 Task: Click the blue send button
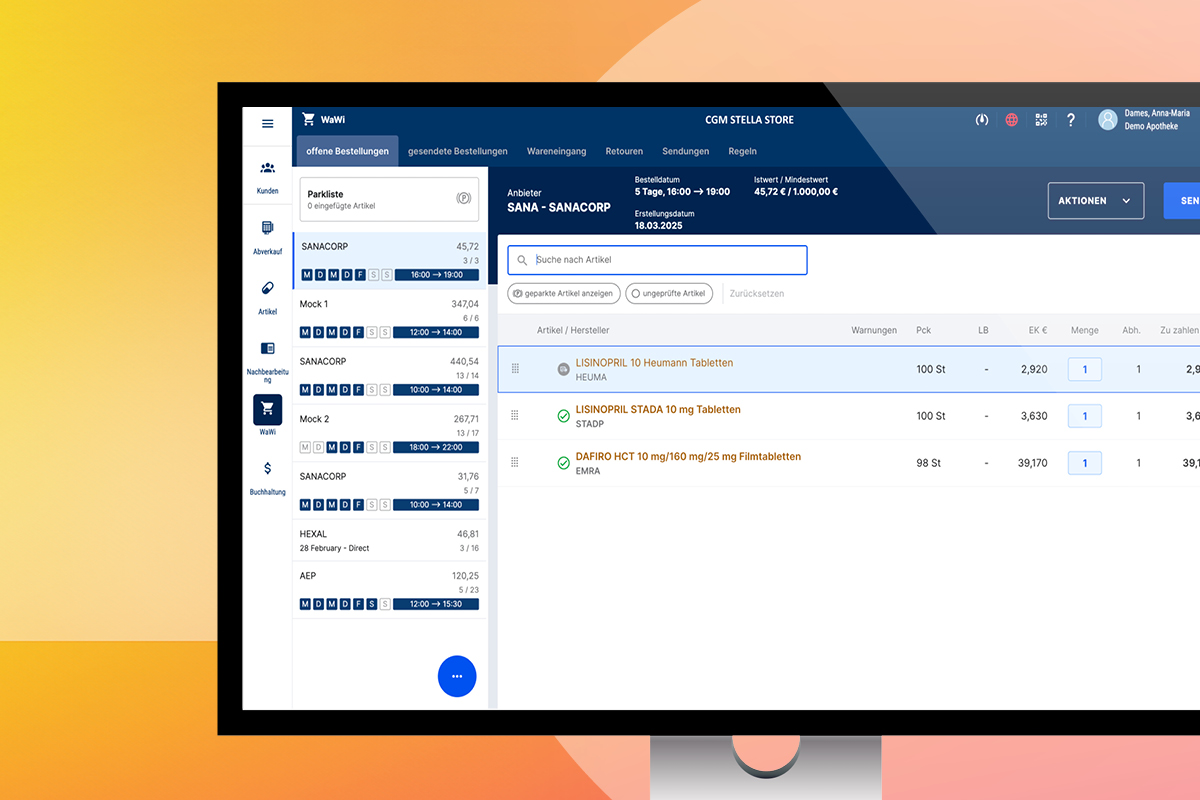(1182, 201)
